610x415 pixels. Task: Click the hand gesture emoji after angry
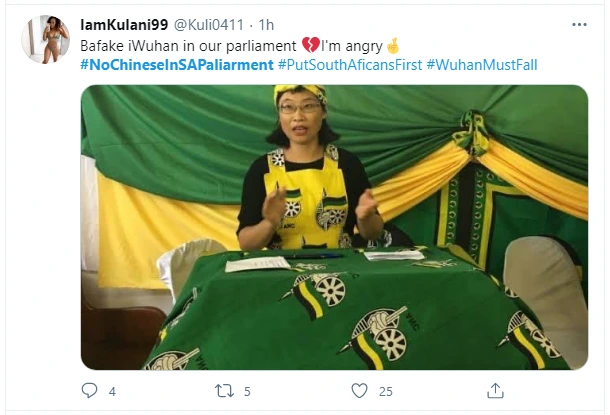click(x=393, y=45)
